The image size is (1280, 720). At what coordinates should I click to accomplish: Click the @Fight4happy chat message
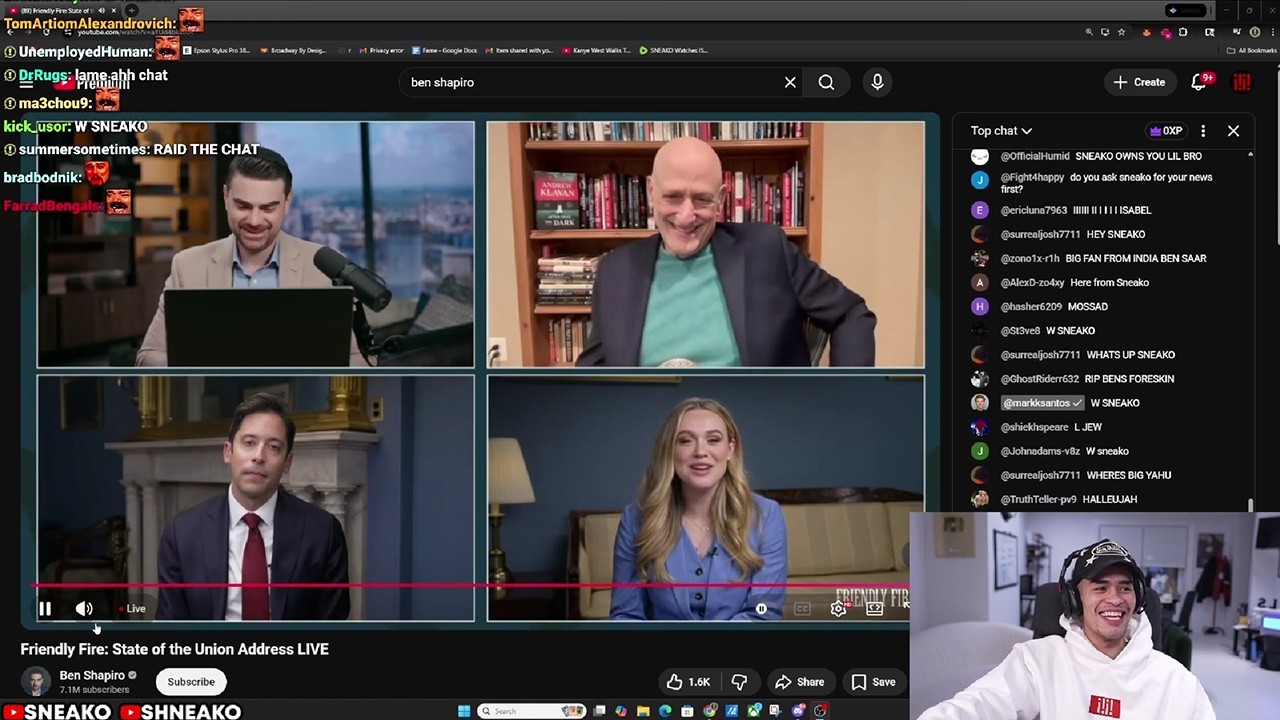pyautogui.click(x=1106, y=183)
